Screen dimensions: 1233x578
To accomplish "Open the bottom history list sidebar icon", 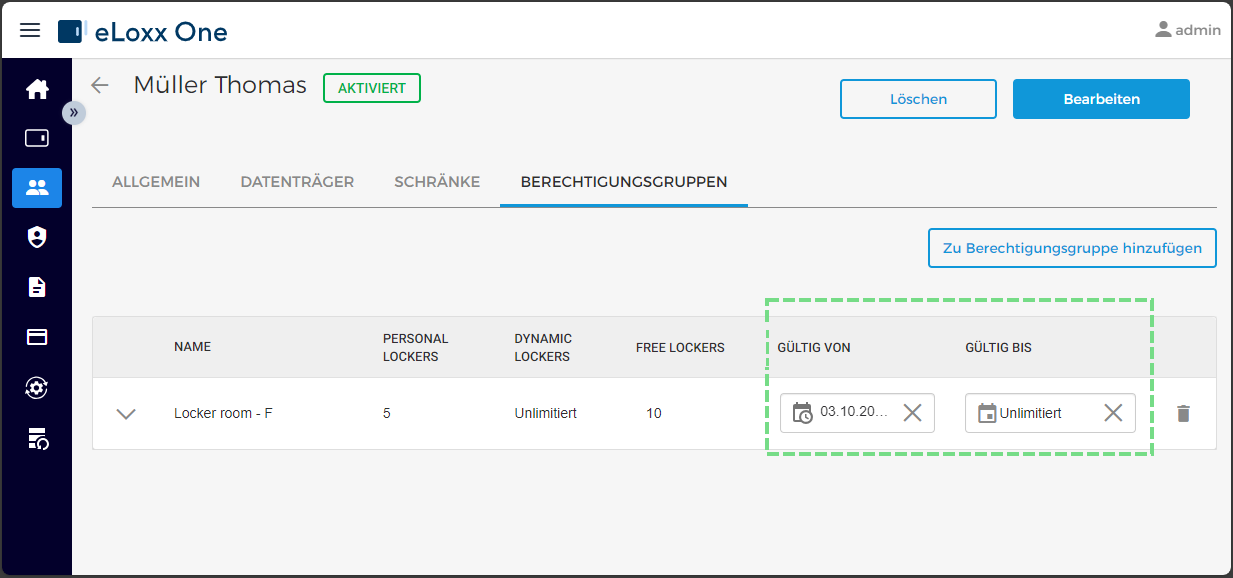I will [x=37, y=437].
